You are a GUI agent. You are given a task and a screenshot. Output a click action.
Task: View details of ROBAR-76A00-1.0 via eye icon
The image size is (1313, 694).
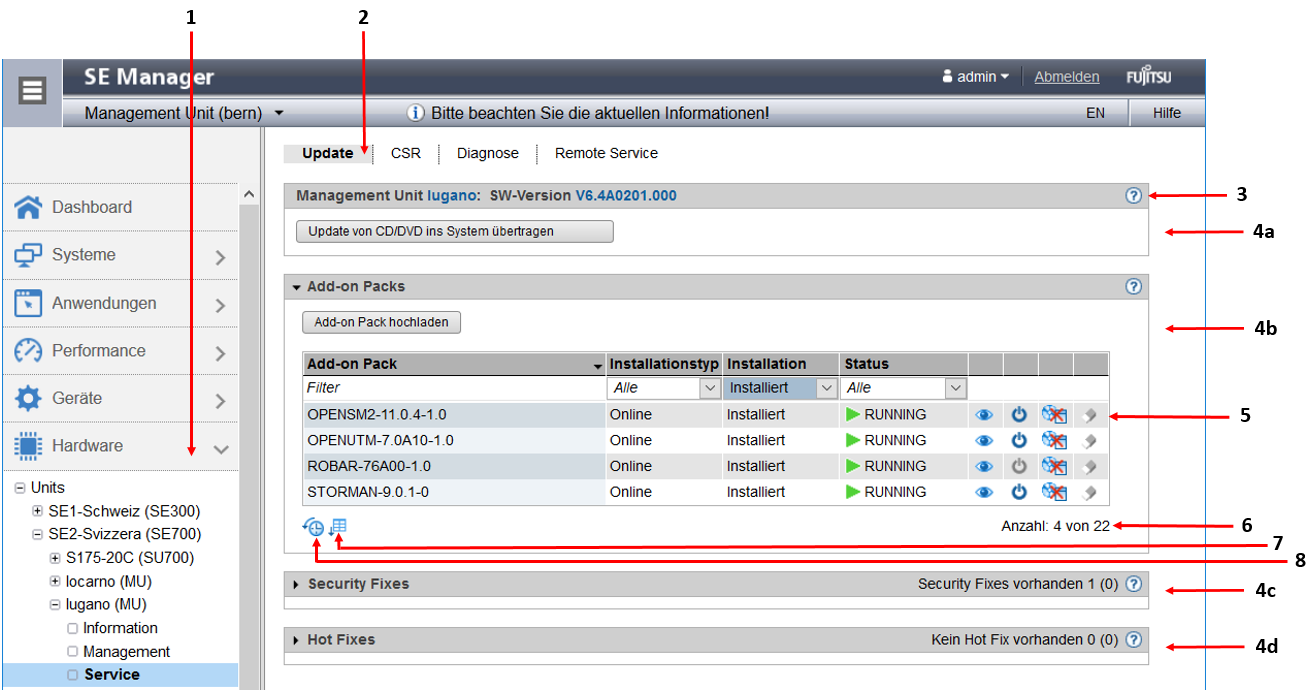(x=985, y=466)
